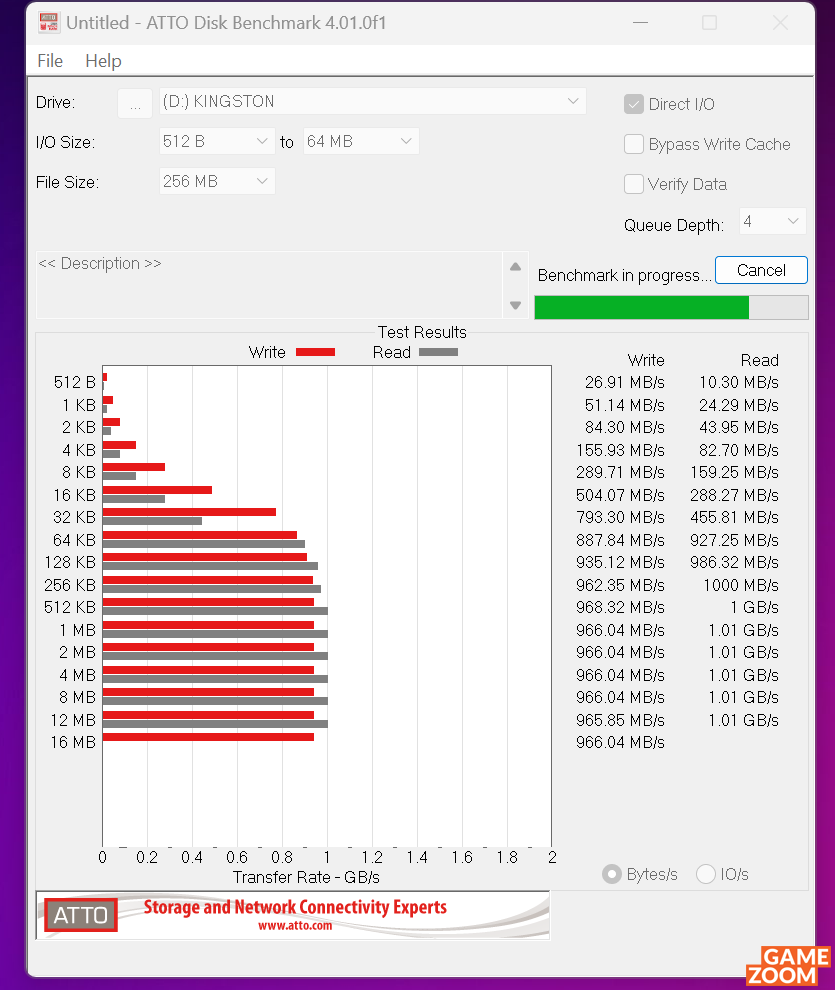Click the 256 KB row label in chart
The image size is (835, 990).
[70, 585]
